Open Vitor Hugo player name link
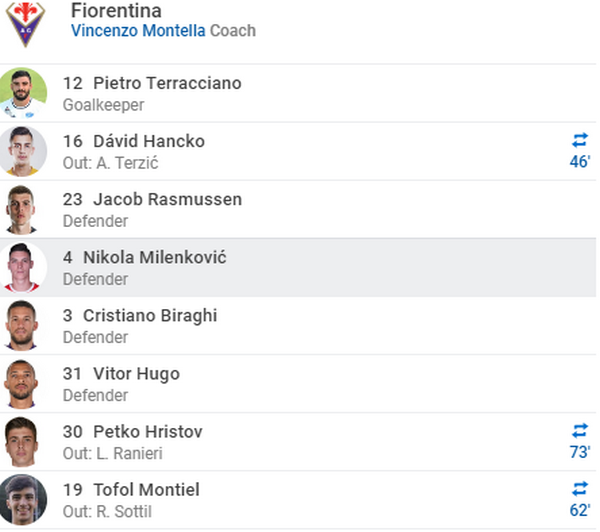This screenshot has width=600, height=532. pos(136,373)
